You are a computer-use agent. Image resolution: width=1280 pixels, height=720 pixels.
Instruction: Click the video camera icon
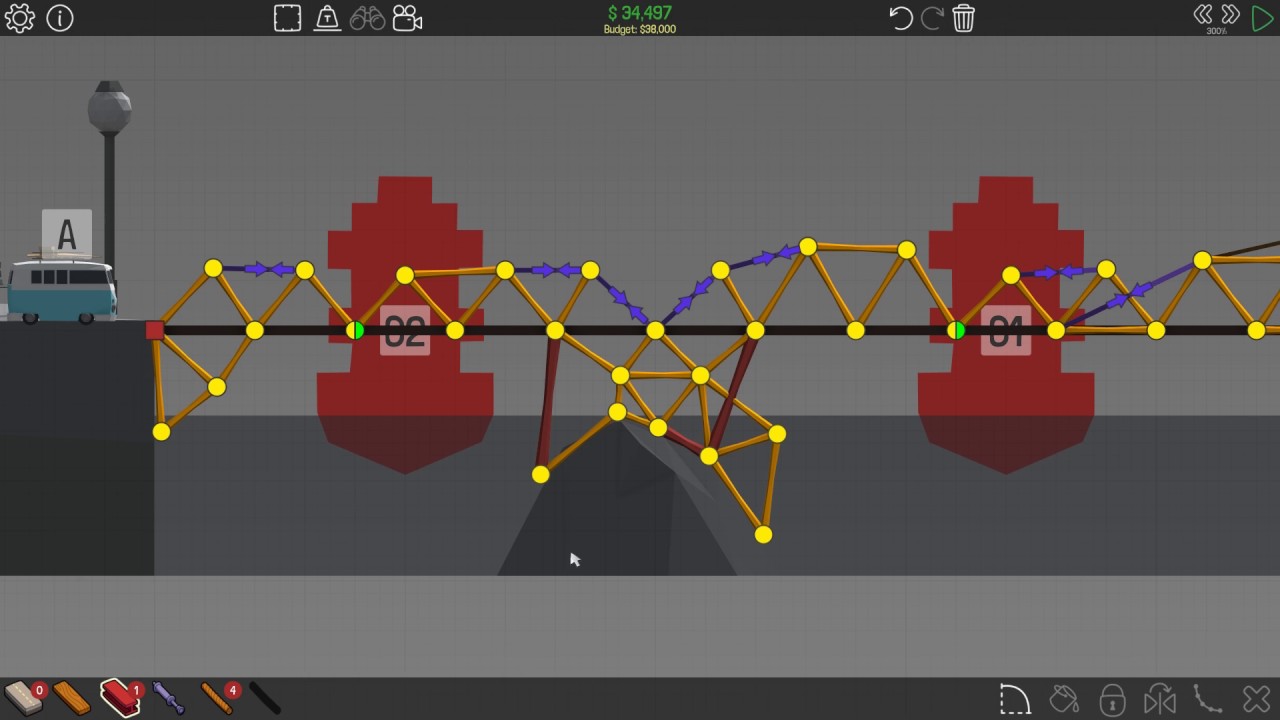[407, 18]
